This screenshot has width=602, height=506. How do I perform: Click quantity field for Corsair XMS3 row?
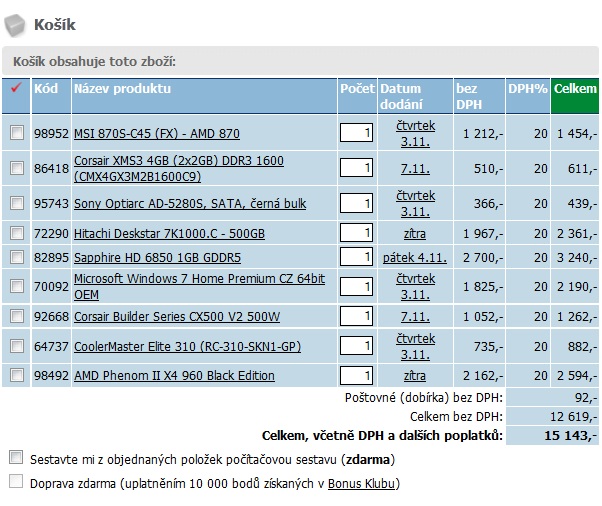[x=356, y=168]
